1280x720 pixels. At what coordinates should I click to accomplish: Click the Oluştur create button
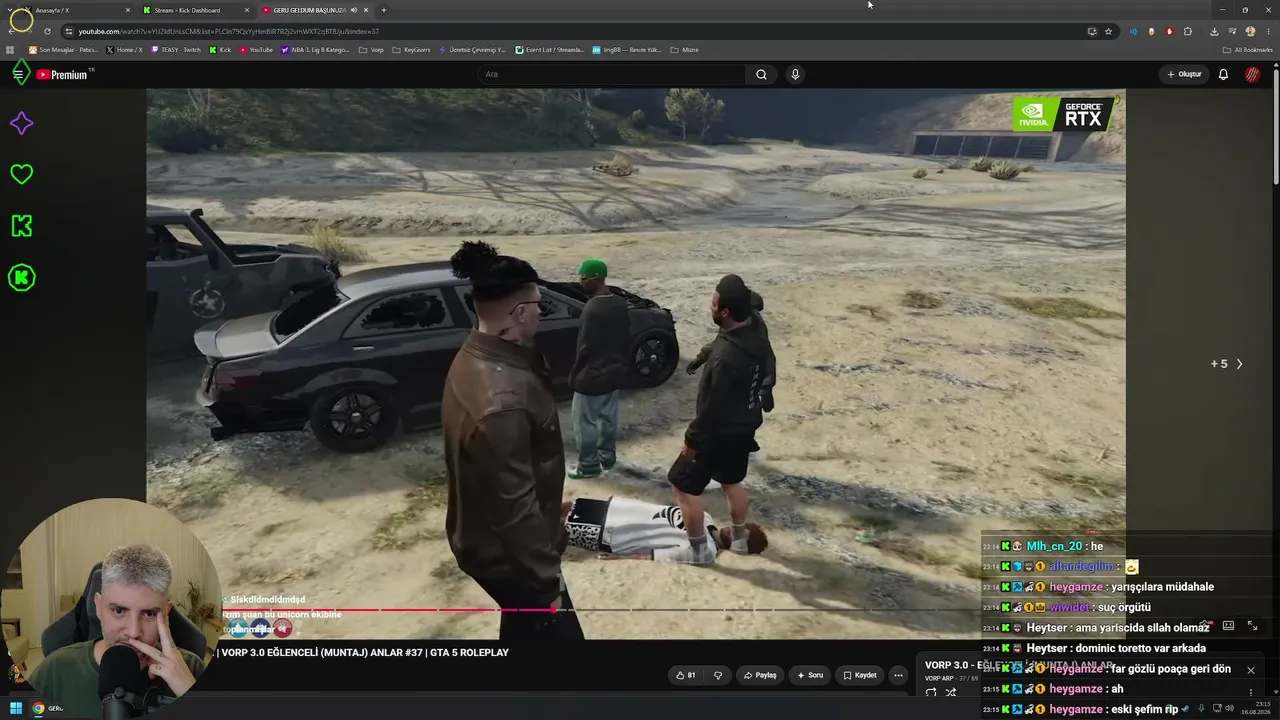coord(1184,74)
